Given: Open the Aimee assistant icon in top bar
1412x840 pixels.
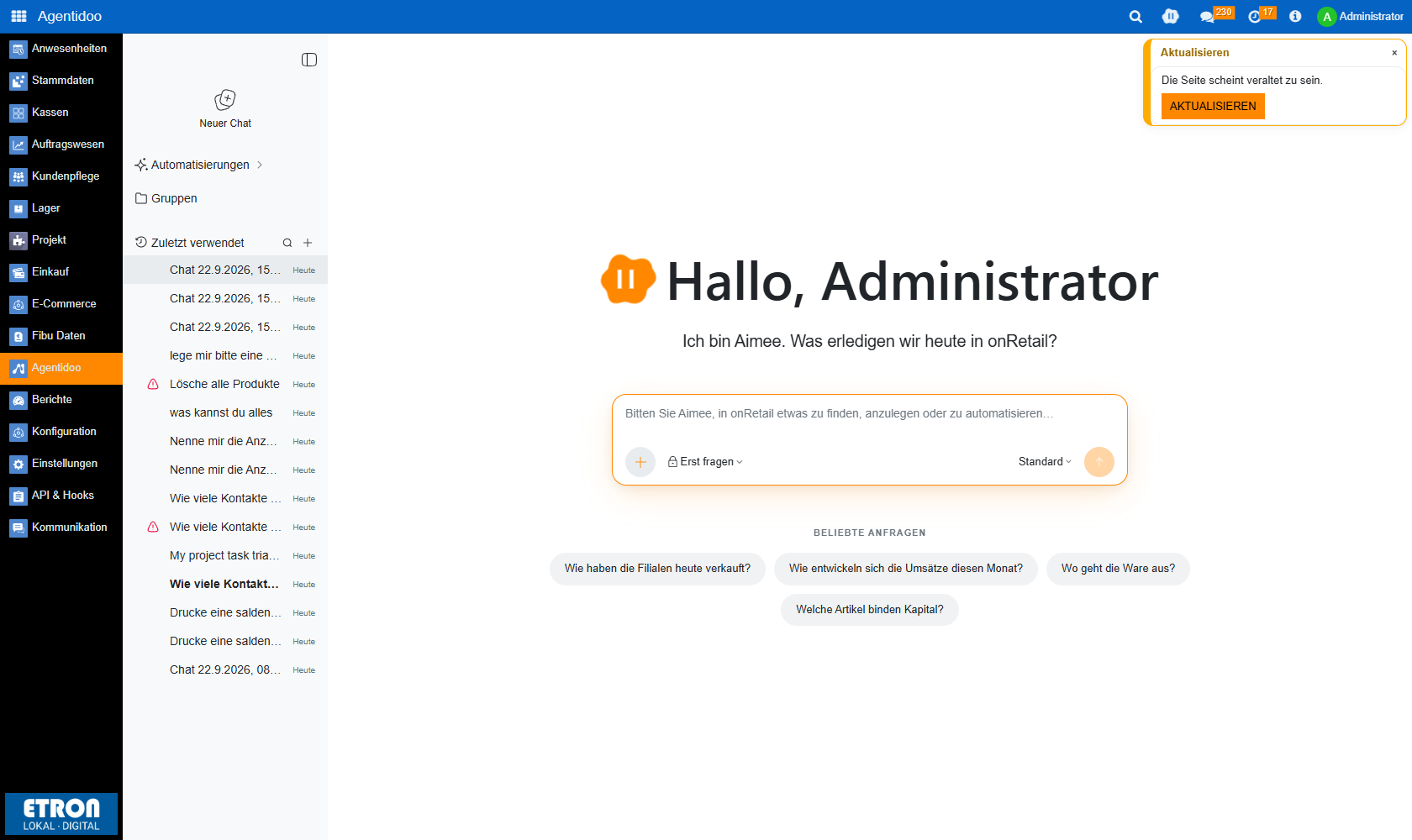Looking at the screenshot, I should click(x=1171, y=16).
